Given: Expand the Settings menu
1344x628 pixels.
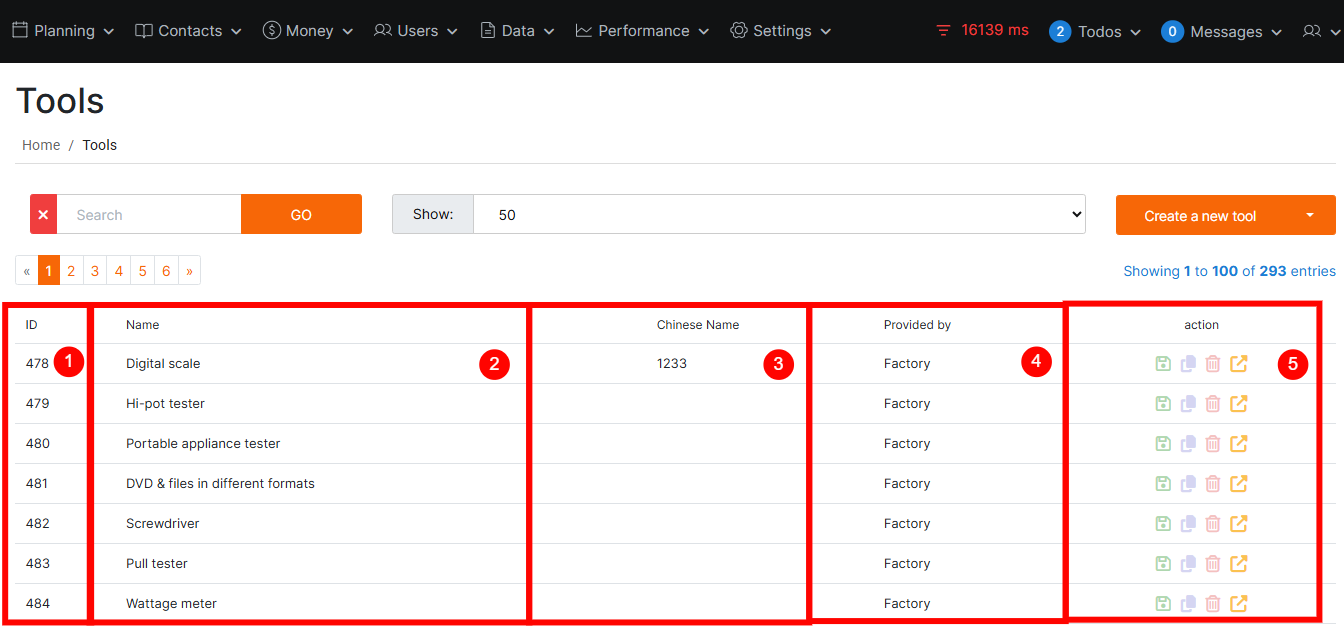Looking at the screenshot, I should coord(781,31).
